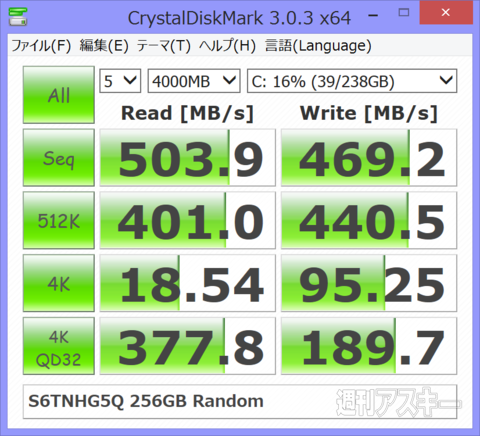Click the 4K QD32 write result 189.7
Image resolution: width=480 pixels, height=436 pixels.
(x=369, y=346)
